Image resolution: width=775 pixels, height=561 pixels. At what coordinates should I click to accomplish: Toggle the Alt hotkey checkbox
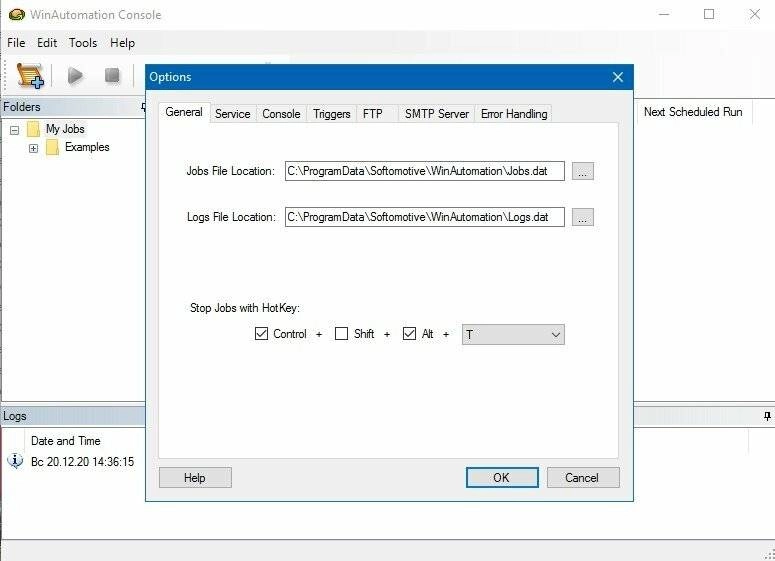pos(409,334)
